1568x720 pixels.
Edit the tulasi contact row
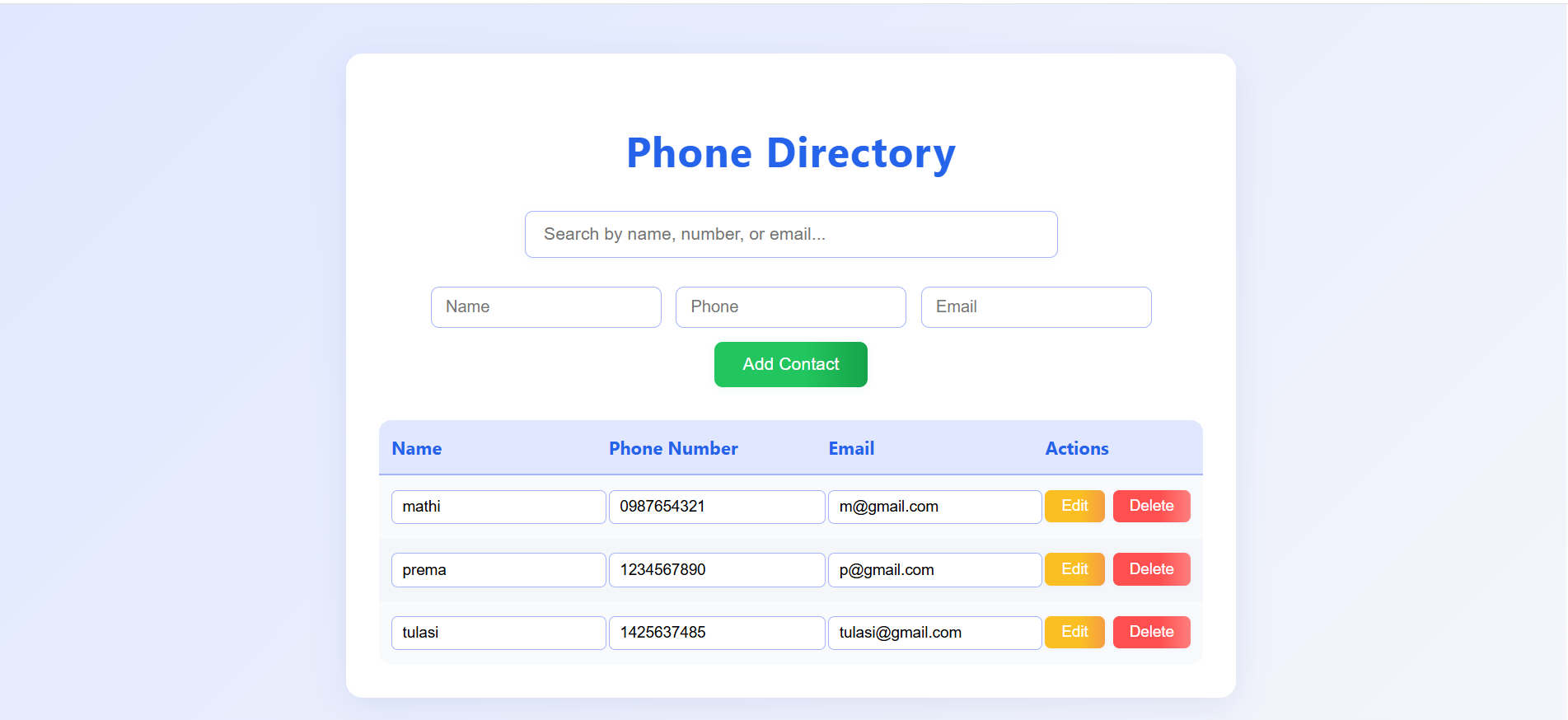[1074, 632]
